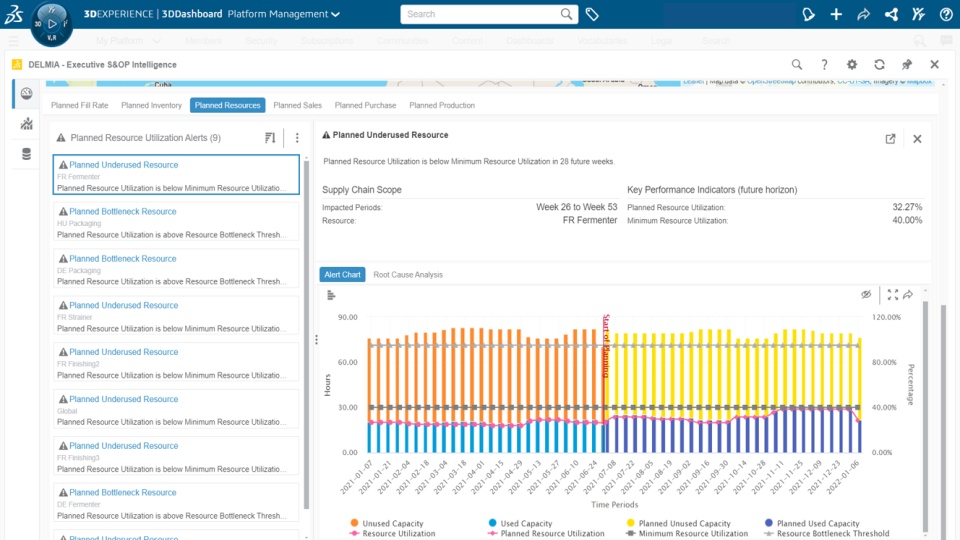Toggle Resource Utilization line legend entry
The height and width of the screenshot is (540, 960).
pos(392,534)
